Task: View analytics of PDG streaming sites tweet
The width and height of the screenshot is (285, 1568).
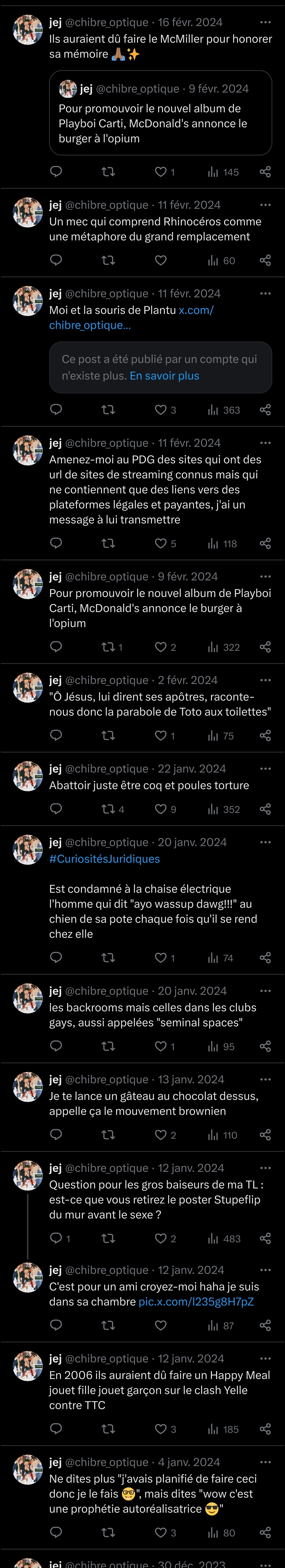Action: 222,543
